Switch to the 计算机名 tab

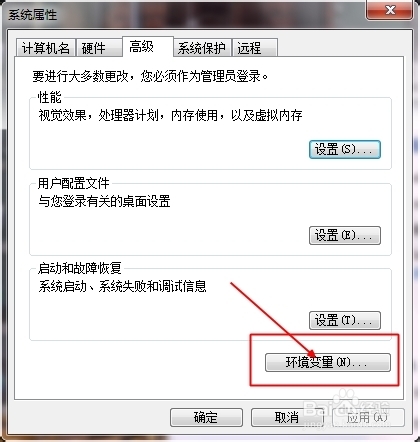click(x=46, y=48)
